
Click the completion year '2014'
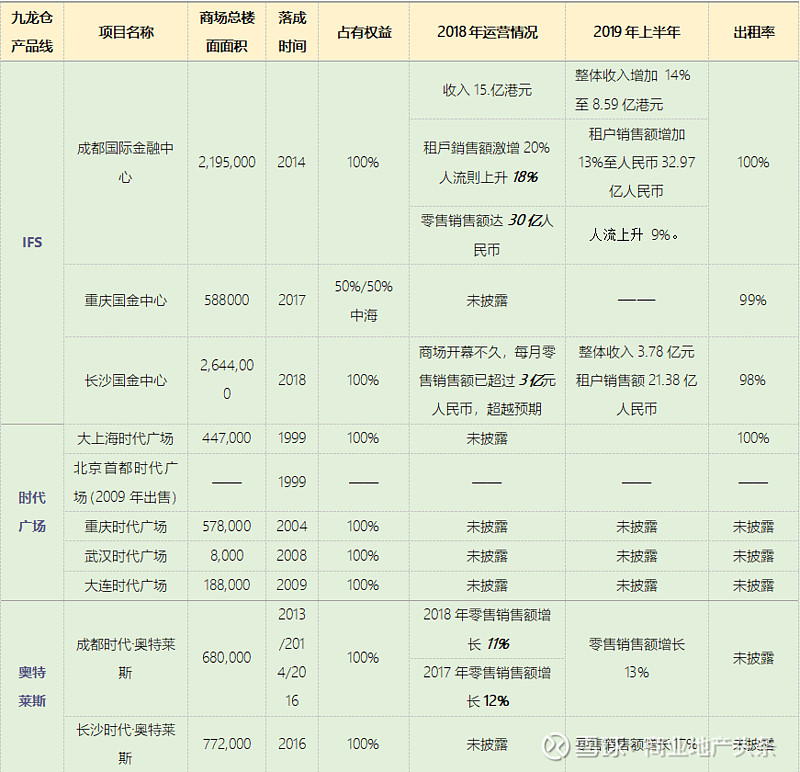tap(292, 163)
